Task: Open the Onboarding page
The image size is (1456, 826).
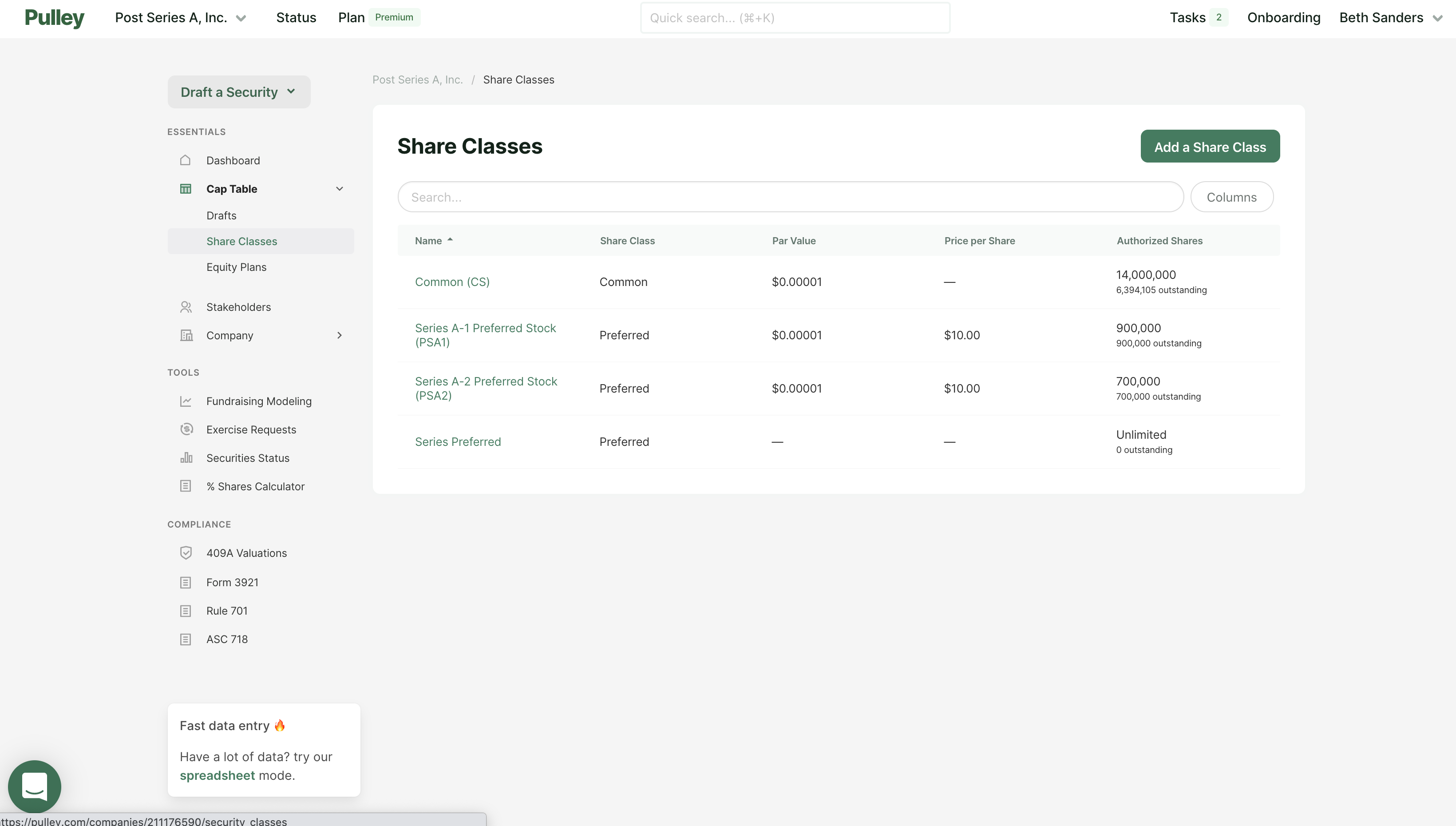Action: (x=1283, y=18)
